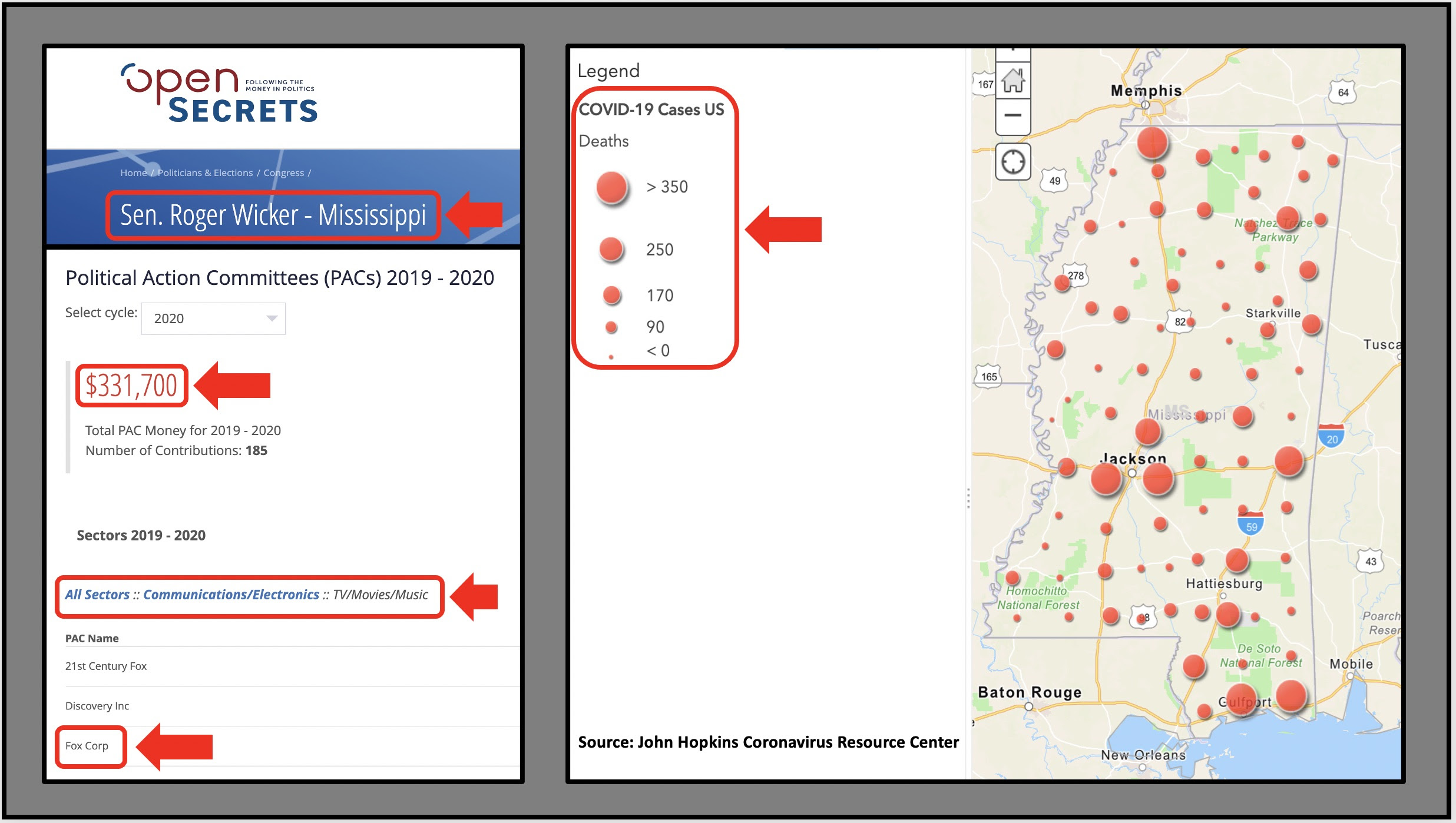Viewport: 1456px width, 823px height.
Task: Click the PAC Name column header
Action: (92, 639)
